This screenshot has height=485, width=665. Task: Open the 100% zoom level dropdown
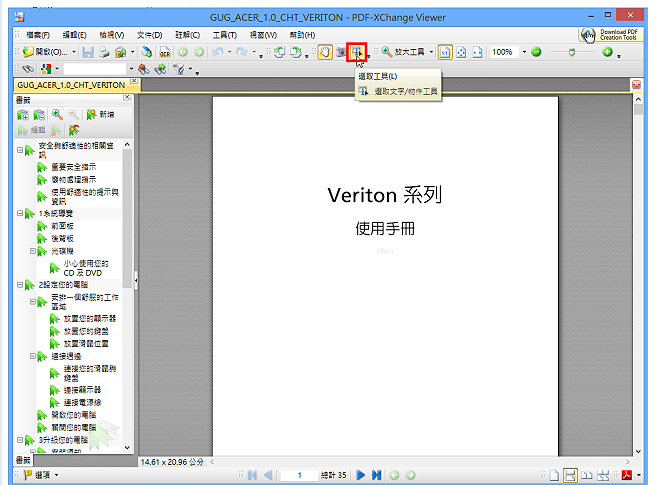pos(524,52)
